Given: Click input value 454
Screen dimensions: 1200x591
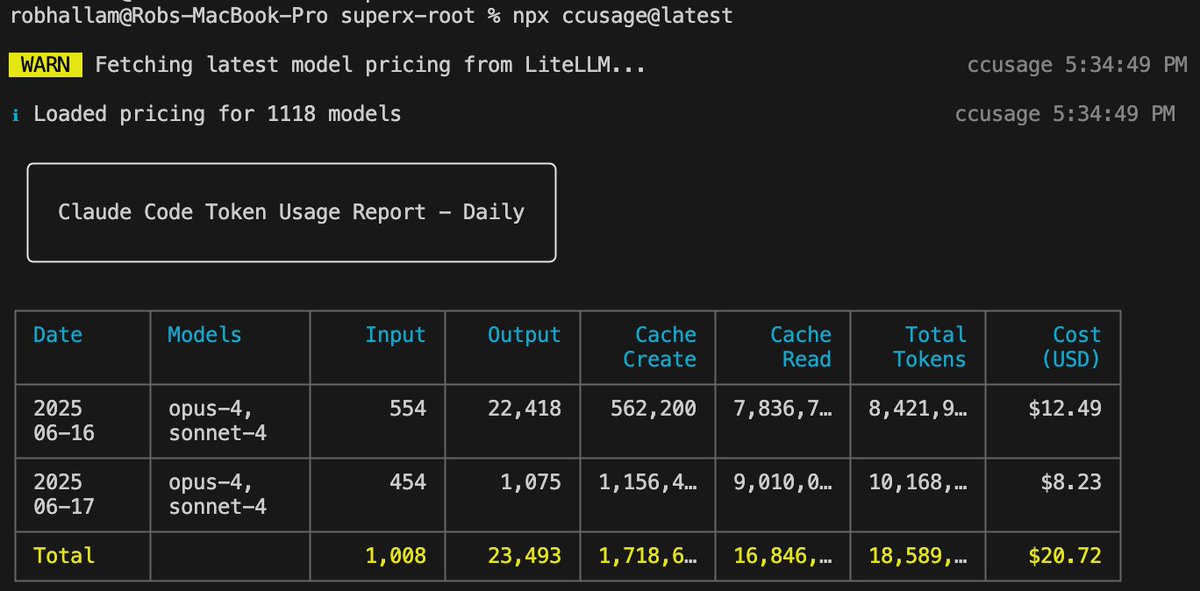Looking at the screenshot, I should 408,482.
